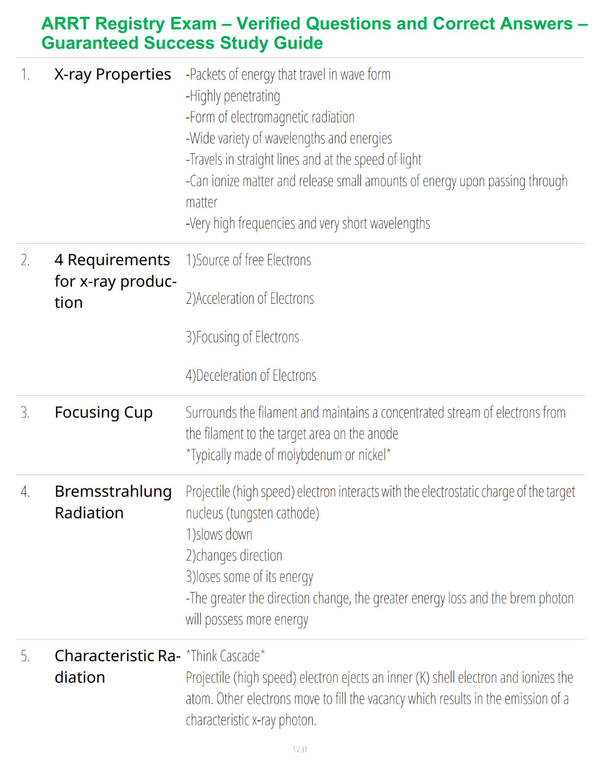Click the Bremsstrahlung Radiation term
This screenshot has width=600, height=776.
click(x=113, y=502)
